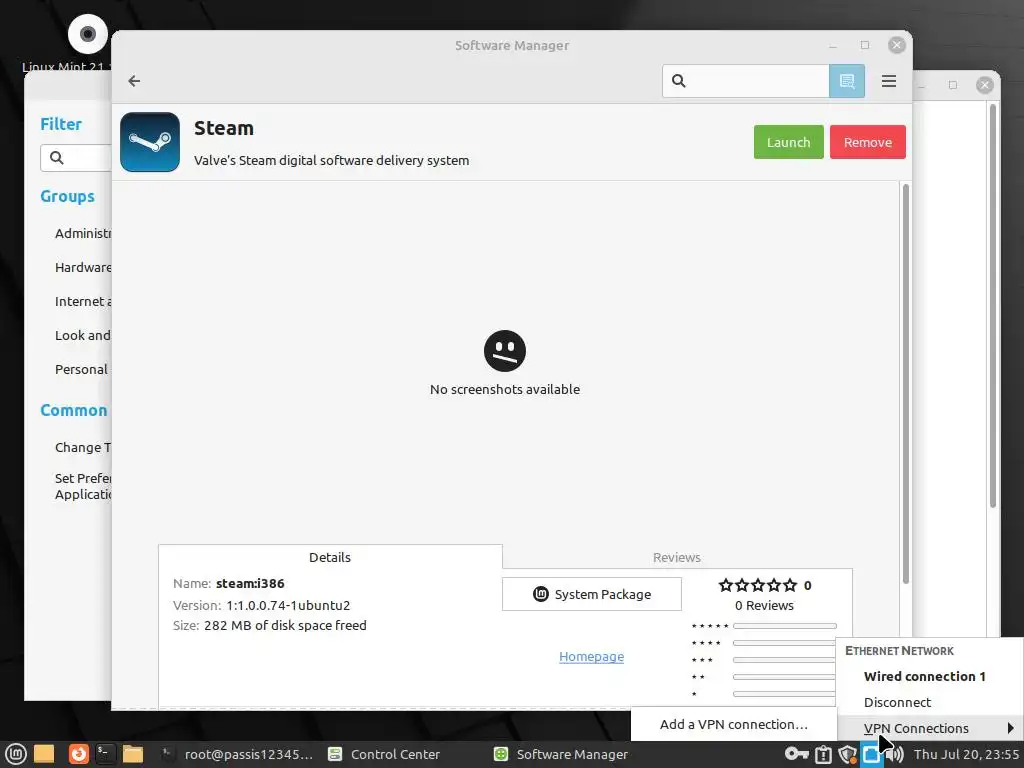The width and height of the screenshot is (1024, 768).
Task: Open the hamburger menu in Software Manager
Action: [888, 81]
